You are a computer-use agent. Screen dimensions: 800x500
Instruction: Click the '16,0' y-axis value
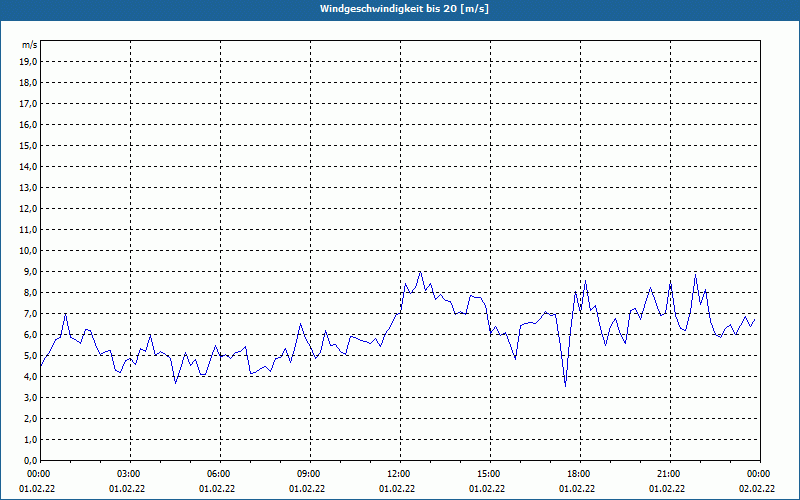(29, 124)
